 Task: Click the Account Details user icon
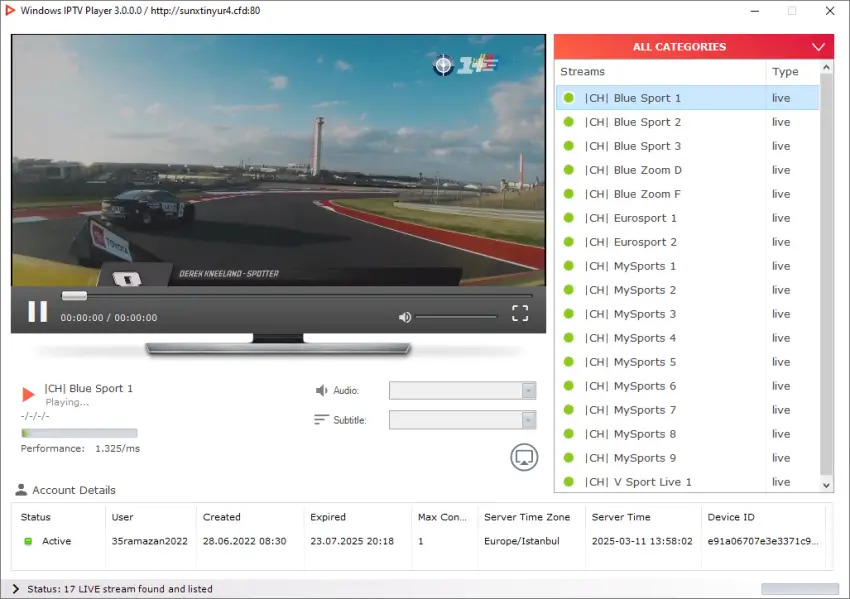coord(21,489)
